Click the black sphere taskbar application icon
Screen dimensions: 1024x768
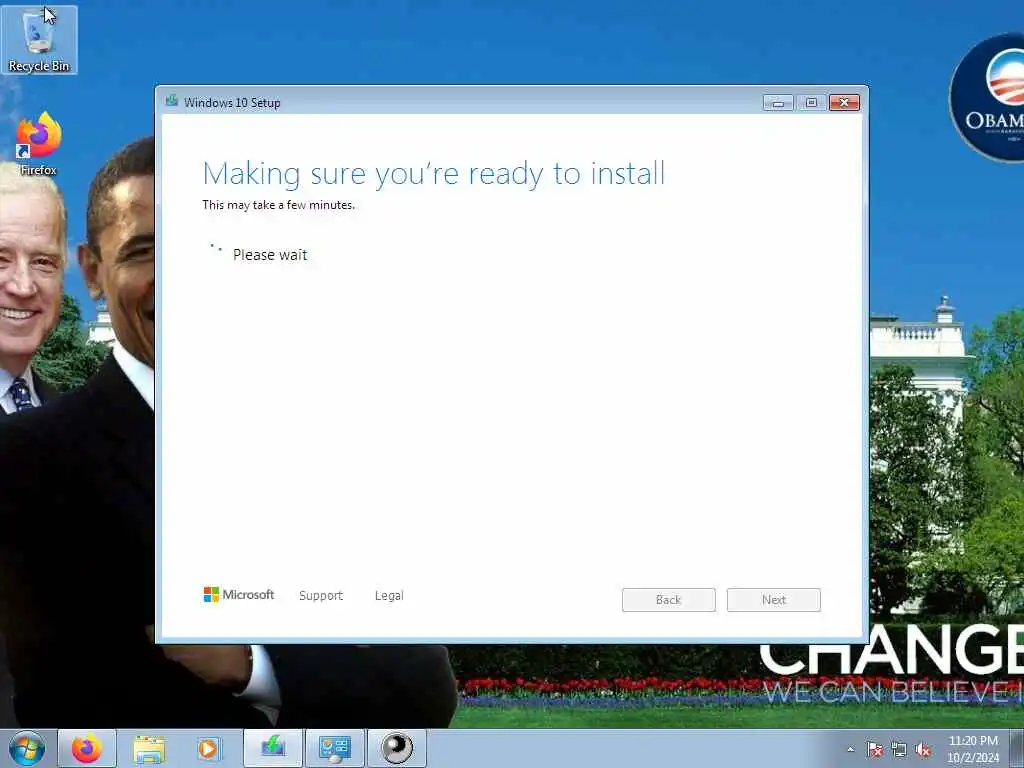(x=396, y=748)
